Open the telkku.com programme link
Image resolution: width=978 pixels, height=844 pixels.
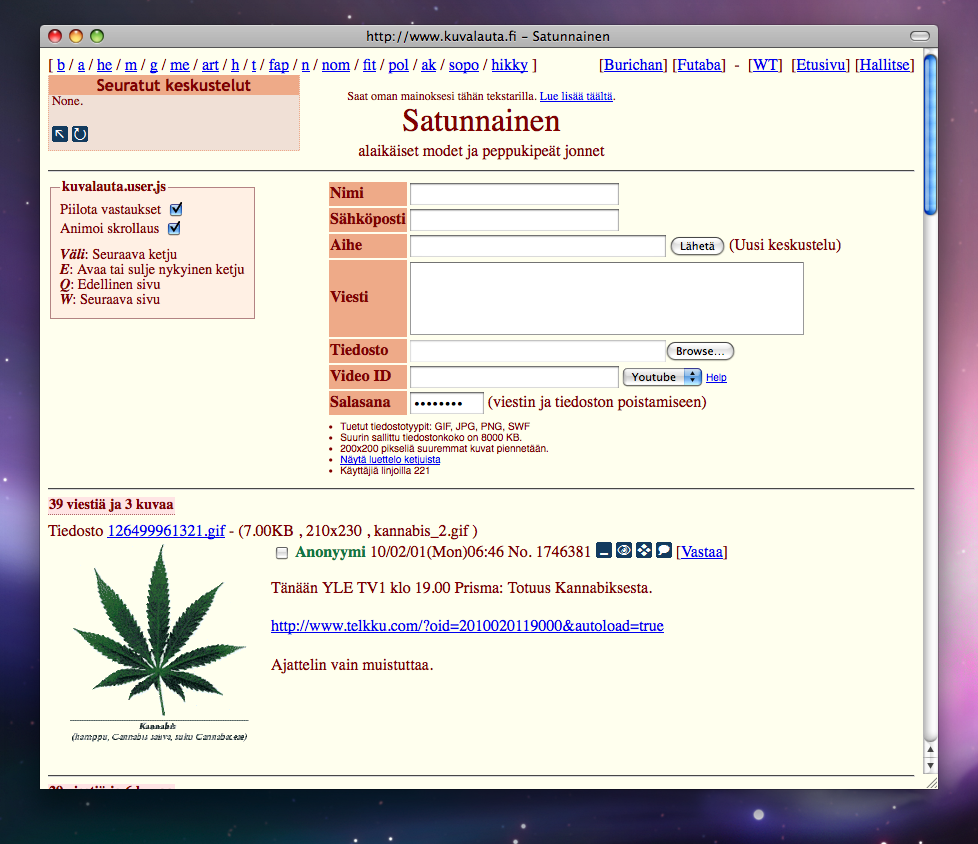pyautogui.click(x=467, y=626)
